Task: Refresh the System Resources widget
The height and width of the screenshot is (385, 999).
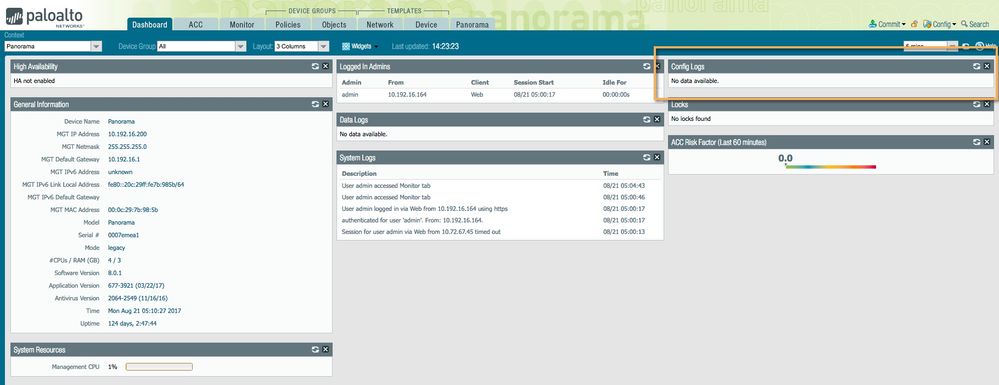Action: (315, 349)
